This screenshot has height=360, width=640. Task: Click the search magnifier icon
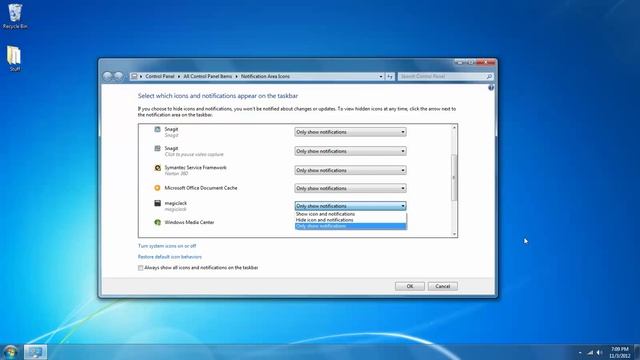coord(489,76)
